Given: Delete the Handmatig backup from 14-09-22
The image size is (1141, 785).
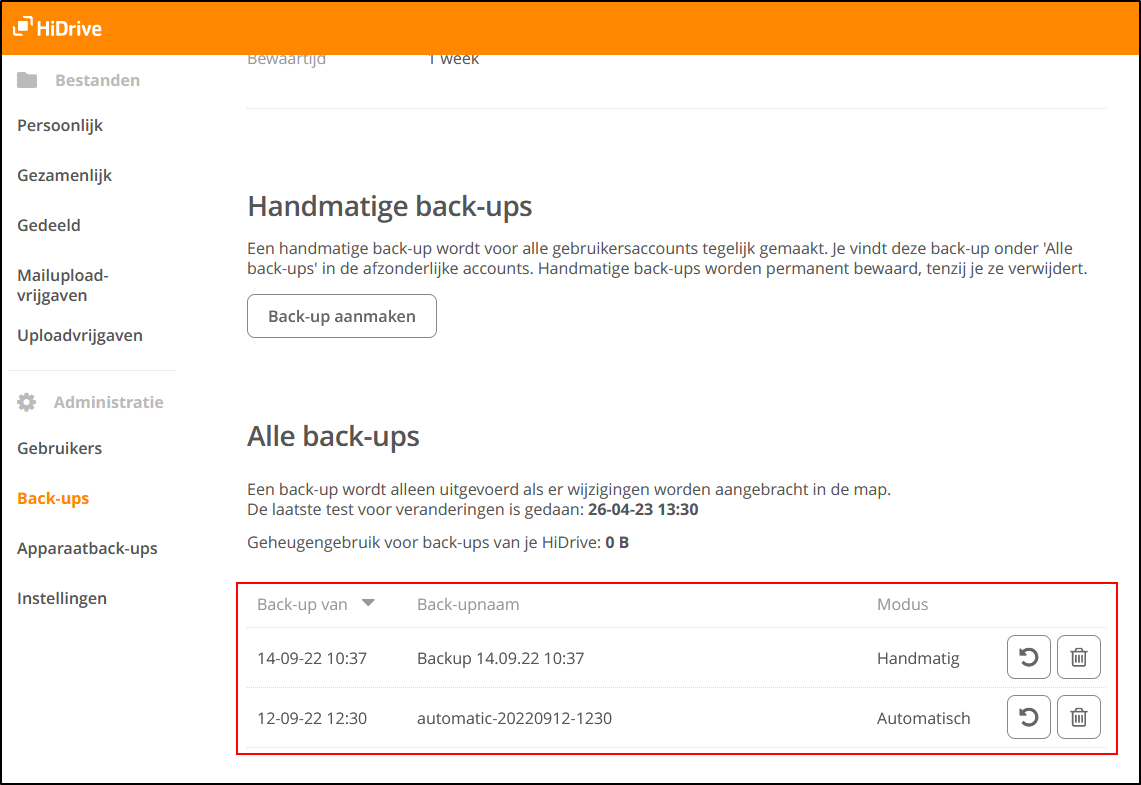Looking at the screenshot, I should click(x=1078, y=657).
